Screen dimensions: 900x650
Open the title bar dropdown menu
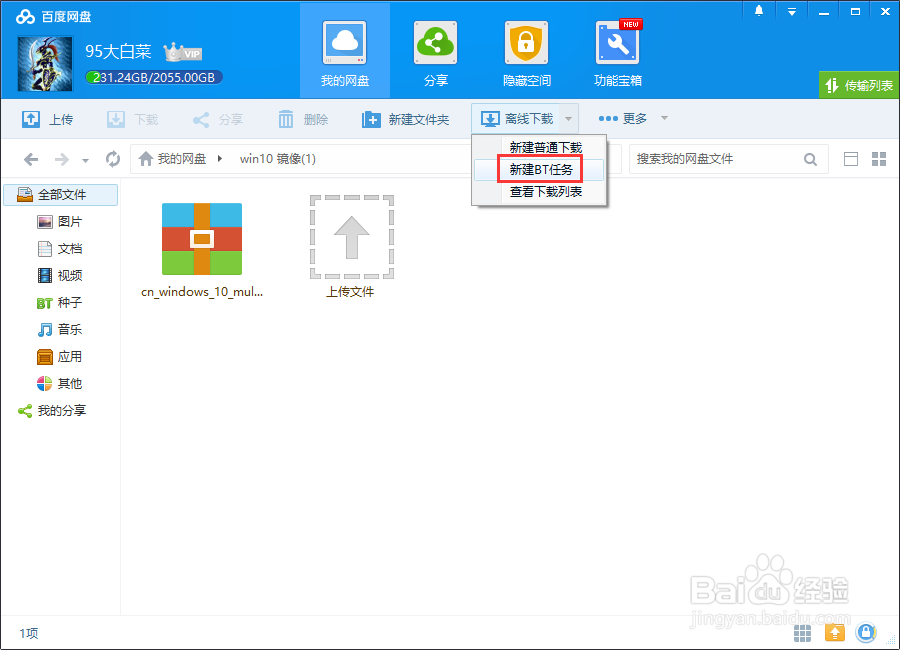(x=792, y=11)
